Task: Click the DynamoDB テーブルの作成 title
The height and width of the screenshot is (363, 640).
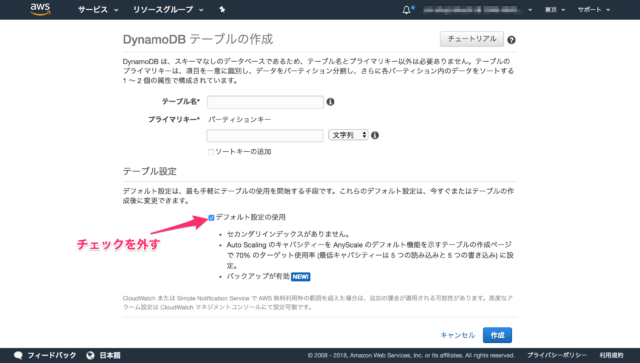Action: 198,39
